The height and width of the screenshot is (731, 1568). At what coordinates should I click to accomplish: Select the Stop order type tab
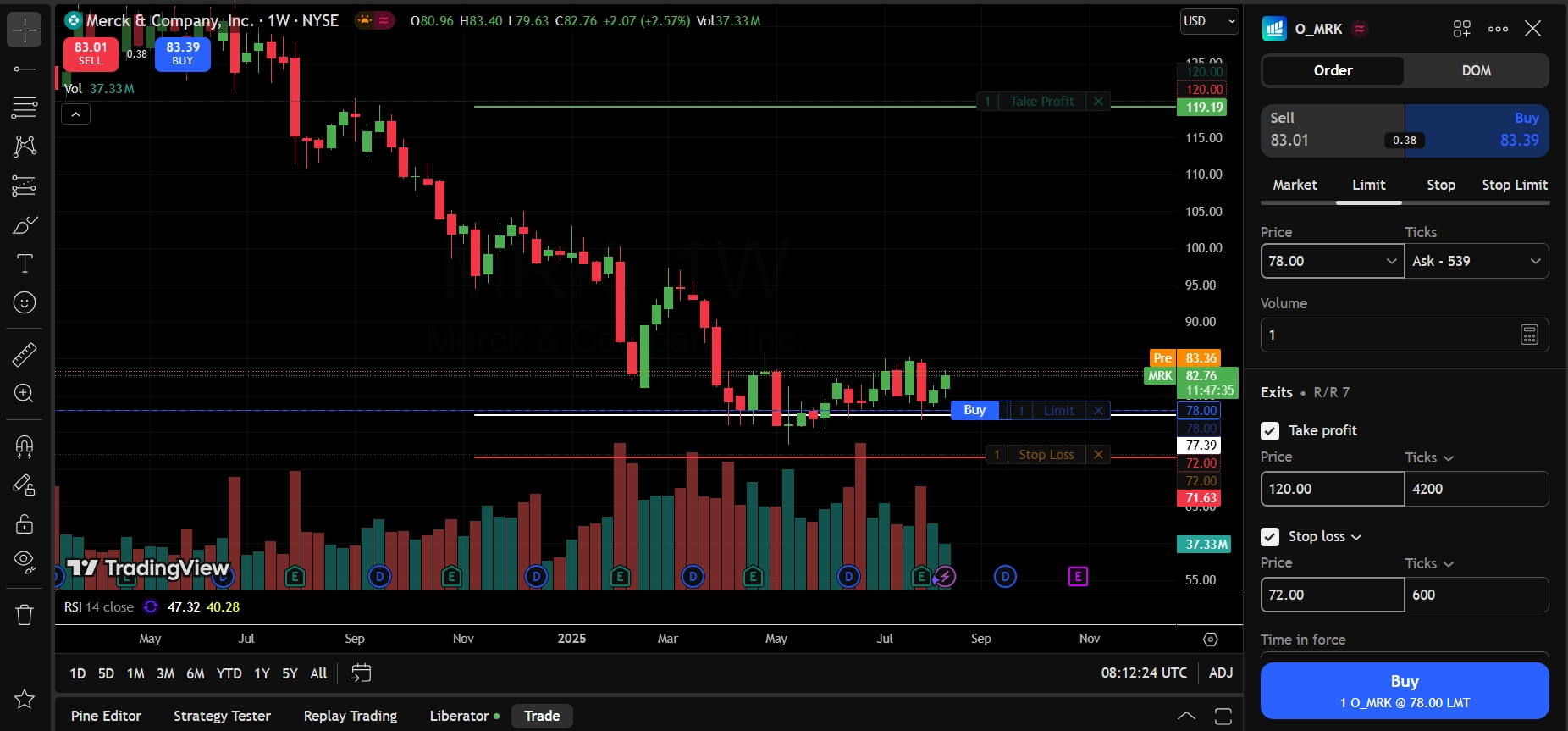tap(1441, 185)
